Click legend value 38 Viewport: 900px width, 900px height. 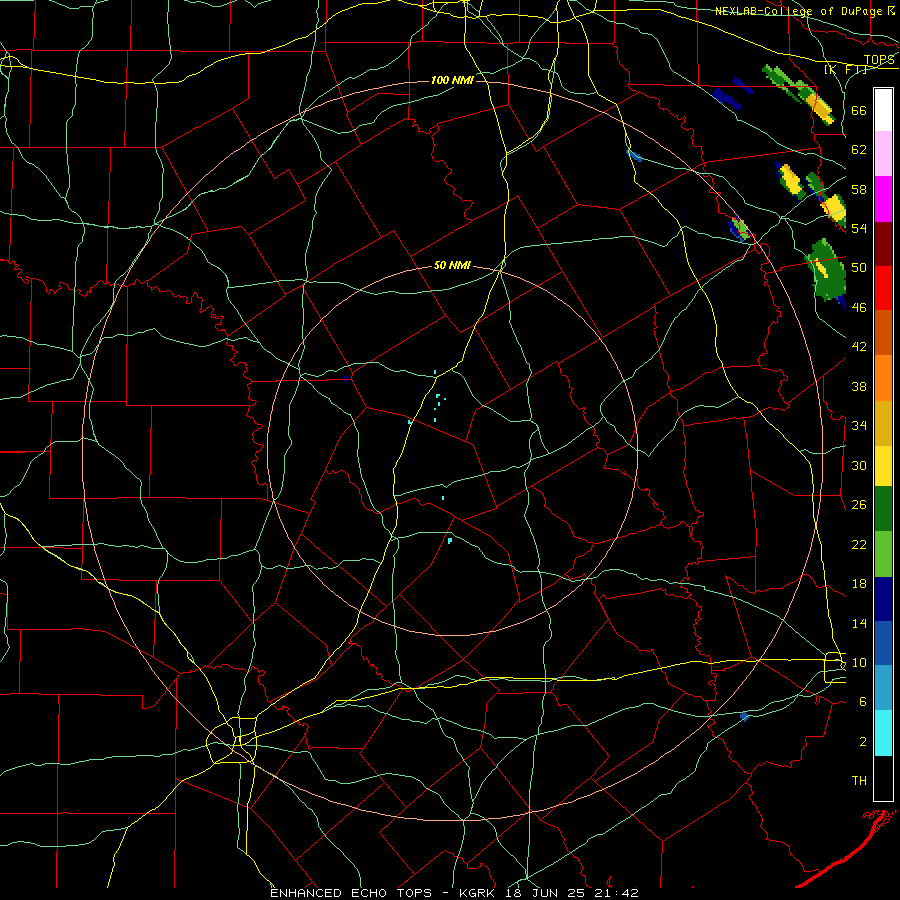[x=859, y=386]
